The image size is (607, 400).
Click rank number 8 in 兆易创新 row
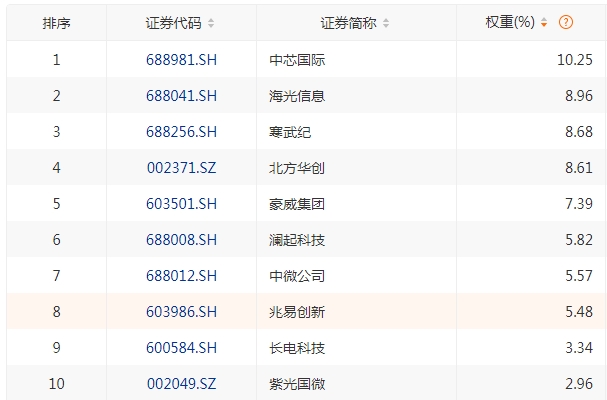tap(57, 312)
